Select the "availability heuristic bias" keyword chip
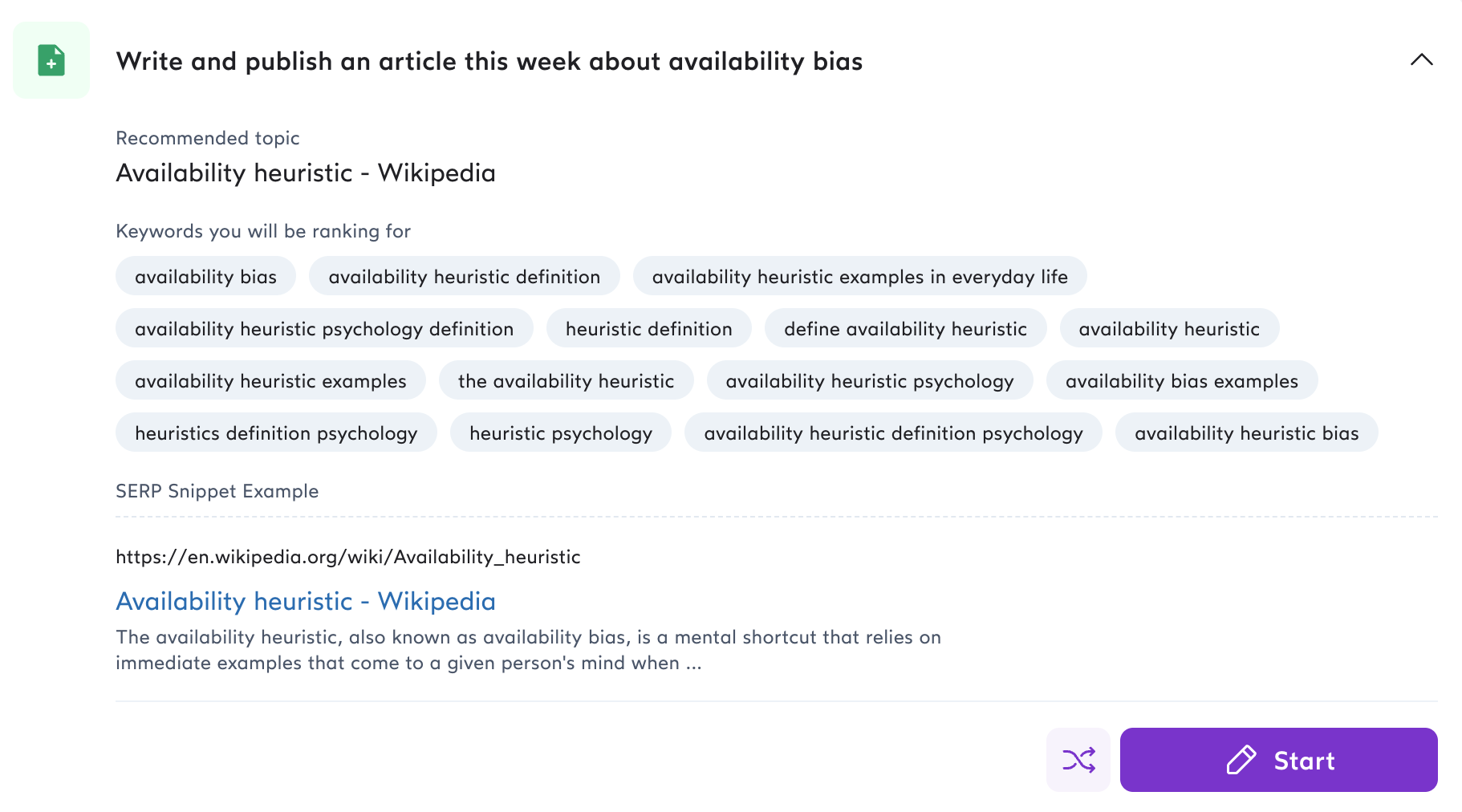The width and height of the screenshot is (1462, 812). coord(1246,432)
